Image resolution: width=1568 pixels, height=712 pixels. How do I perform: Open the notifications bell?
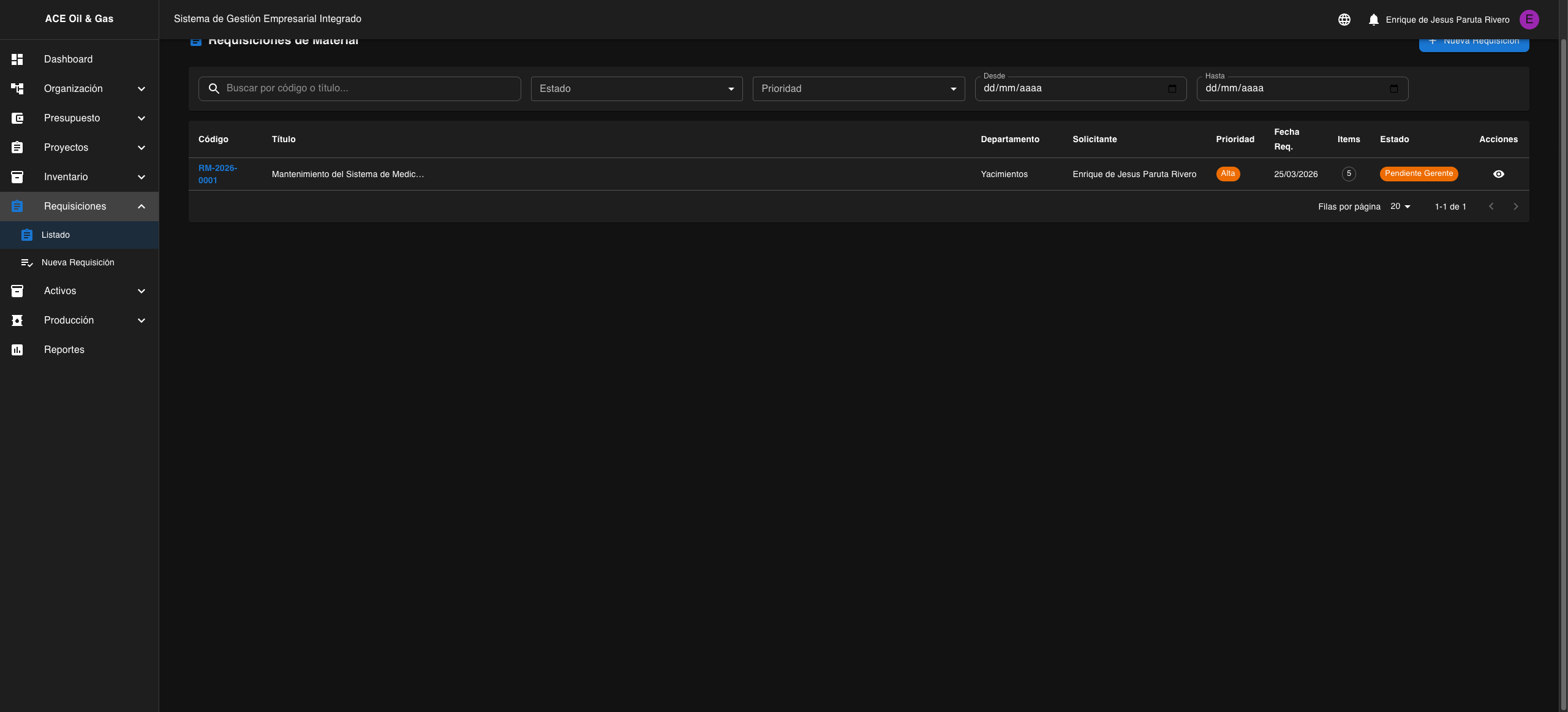coord(1373,20)
